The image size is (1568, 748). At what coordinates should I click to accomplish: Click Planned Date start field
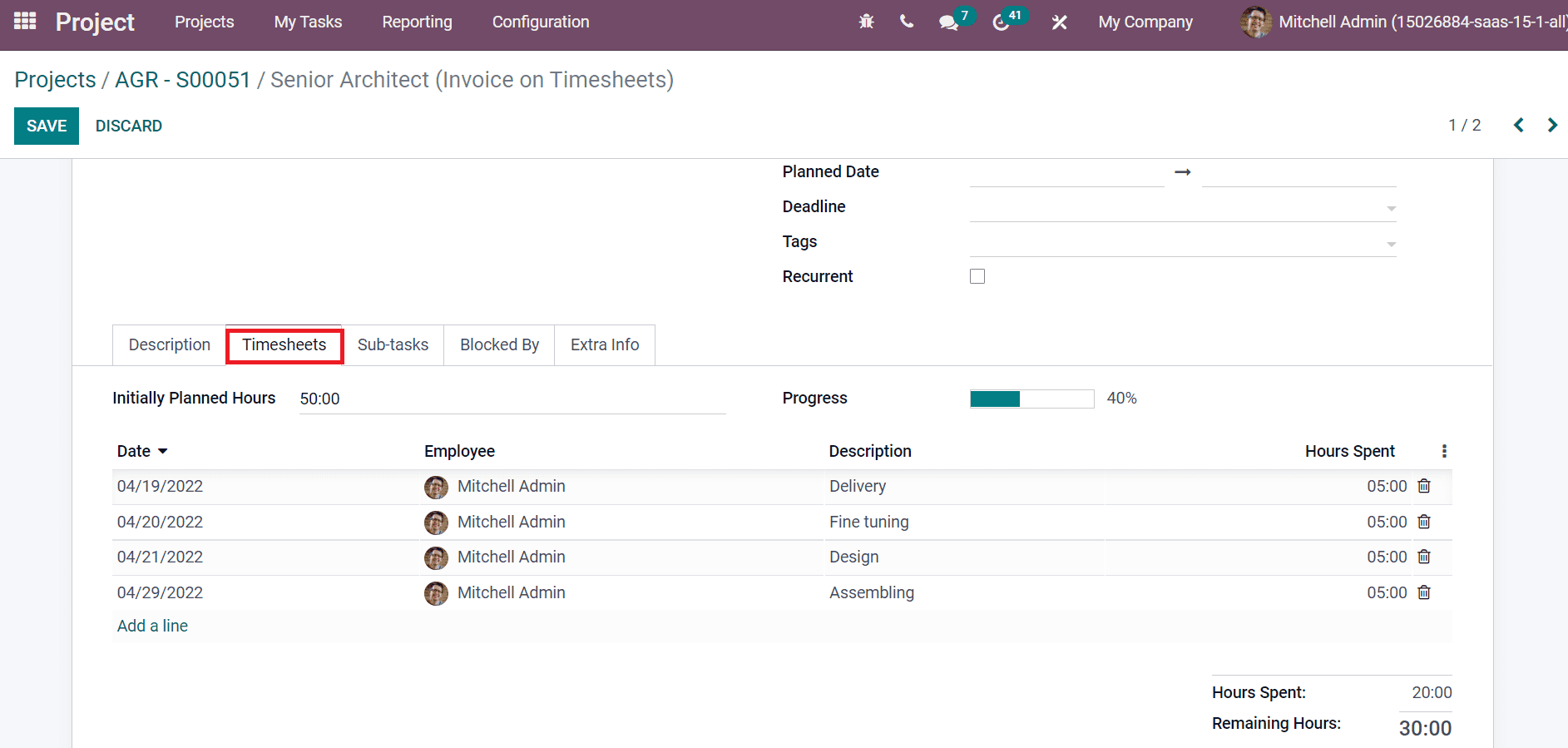(x=1066, y=172)
